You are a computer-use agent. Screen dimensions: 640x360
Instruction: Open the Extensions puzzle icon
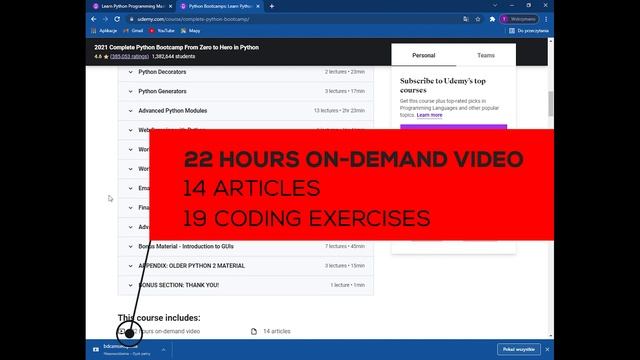pos(492,19)
